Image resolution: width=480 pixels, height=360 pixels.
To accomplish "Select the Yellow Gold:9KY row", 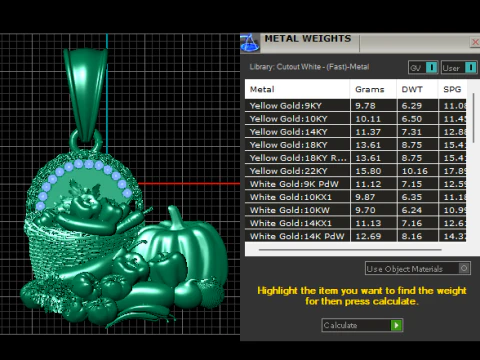I will [356, 106].
